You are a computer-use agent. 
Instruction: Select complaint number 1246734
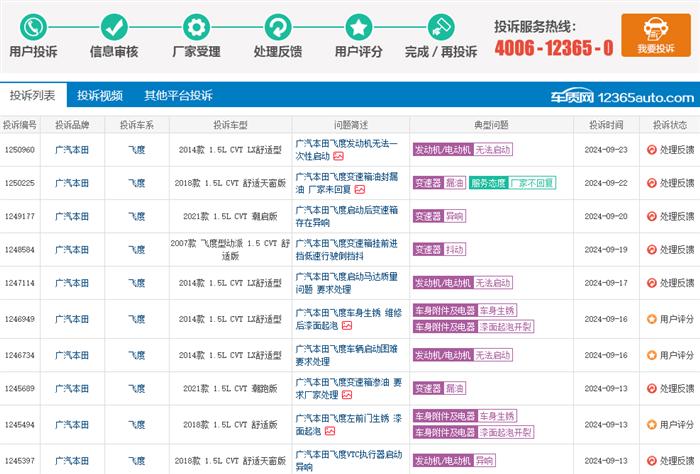pyautogui.click(x=20, y=355)
